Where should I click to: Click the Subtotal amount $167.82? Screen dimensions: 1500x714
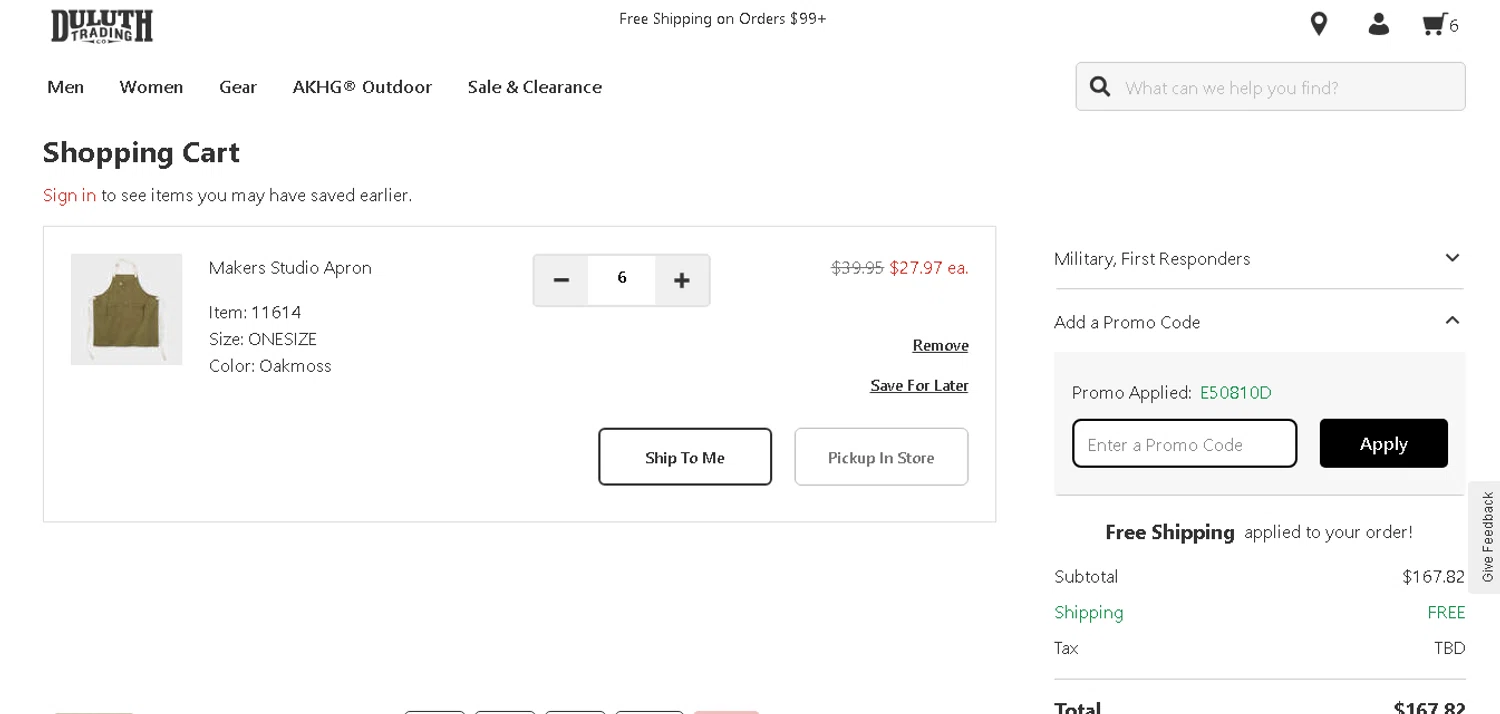1433,577
